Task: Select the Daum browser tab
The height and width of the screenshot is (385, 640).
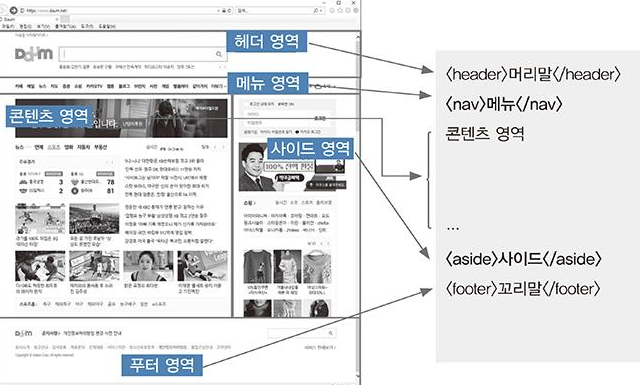Action: click(x=29, y=19)
